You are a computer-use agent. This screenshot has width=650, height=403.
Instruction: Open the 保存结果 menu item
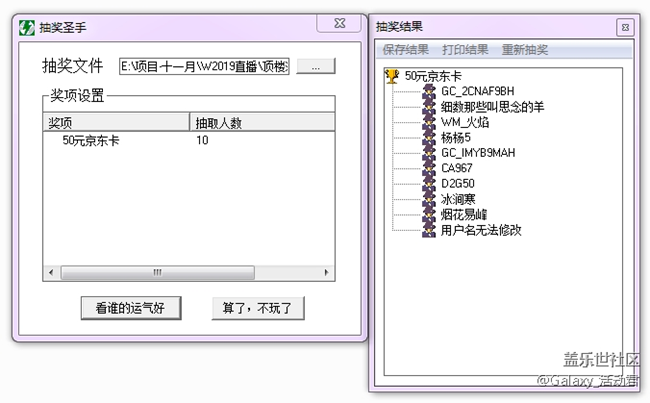[405, 50]
